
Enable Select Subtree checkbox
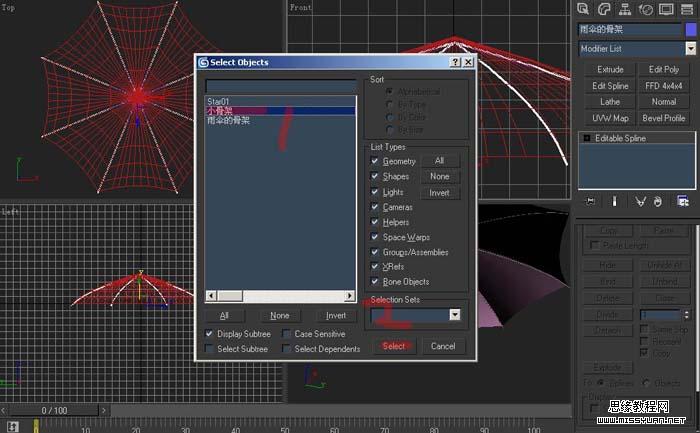pos(209,348)
